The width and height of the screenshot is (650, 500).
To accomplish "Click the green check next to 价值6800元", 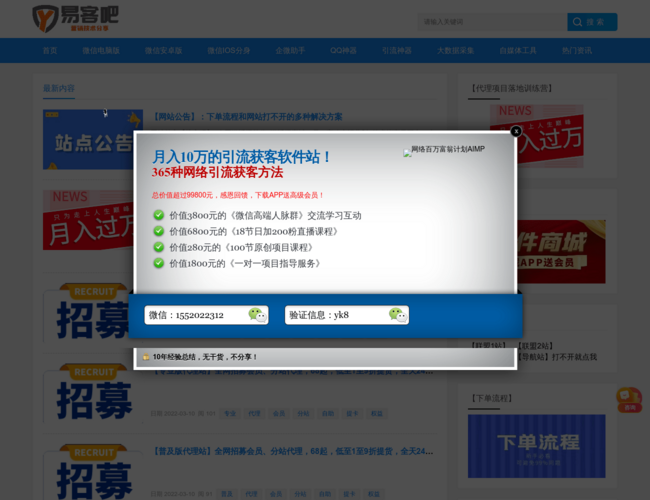I will click(158, 231).
